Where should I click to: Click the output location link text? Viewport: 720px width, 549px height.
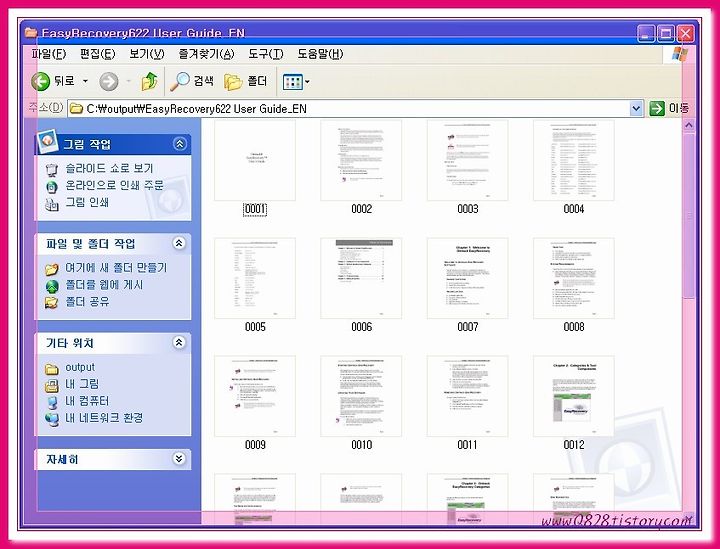coord(80,367)
